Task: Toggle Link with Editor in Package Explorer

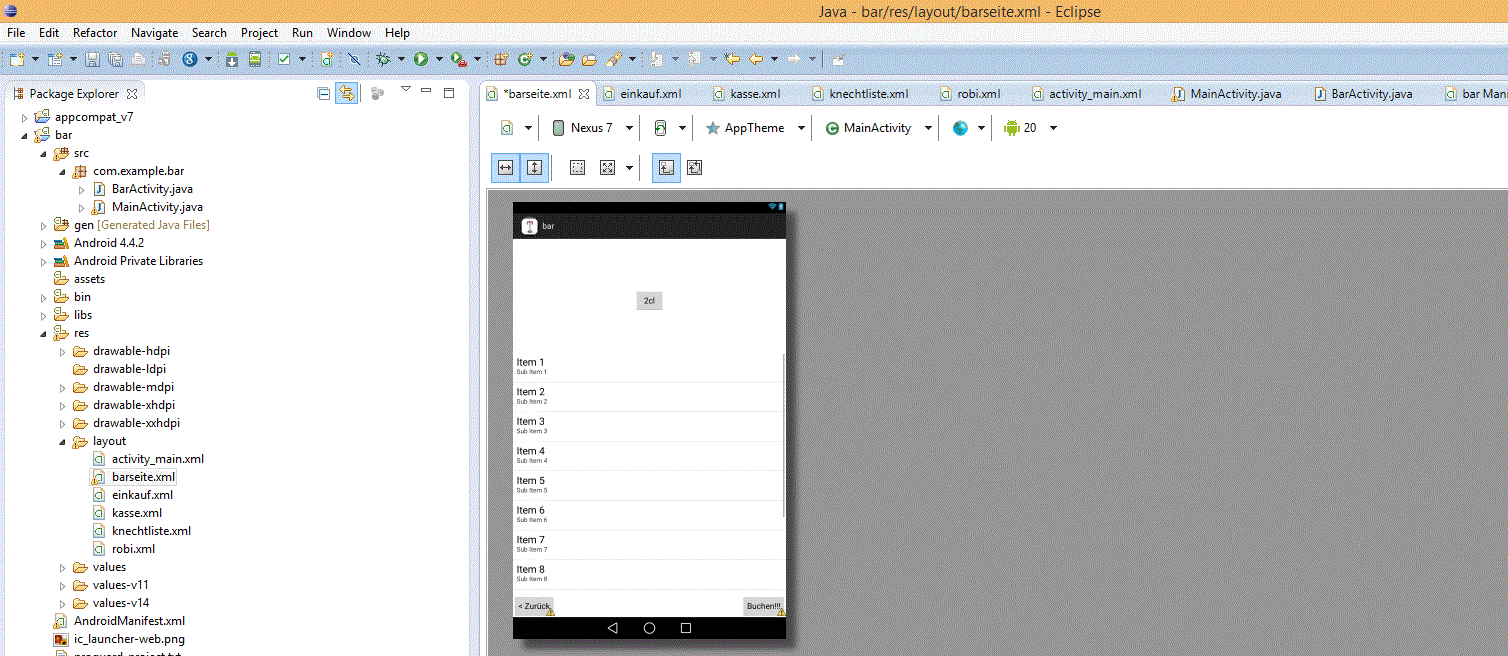Action: (x=346, y=93)
